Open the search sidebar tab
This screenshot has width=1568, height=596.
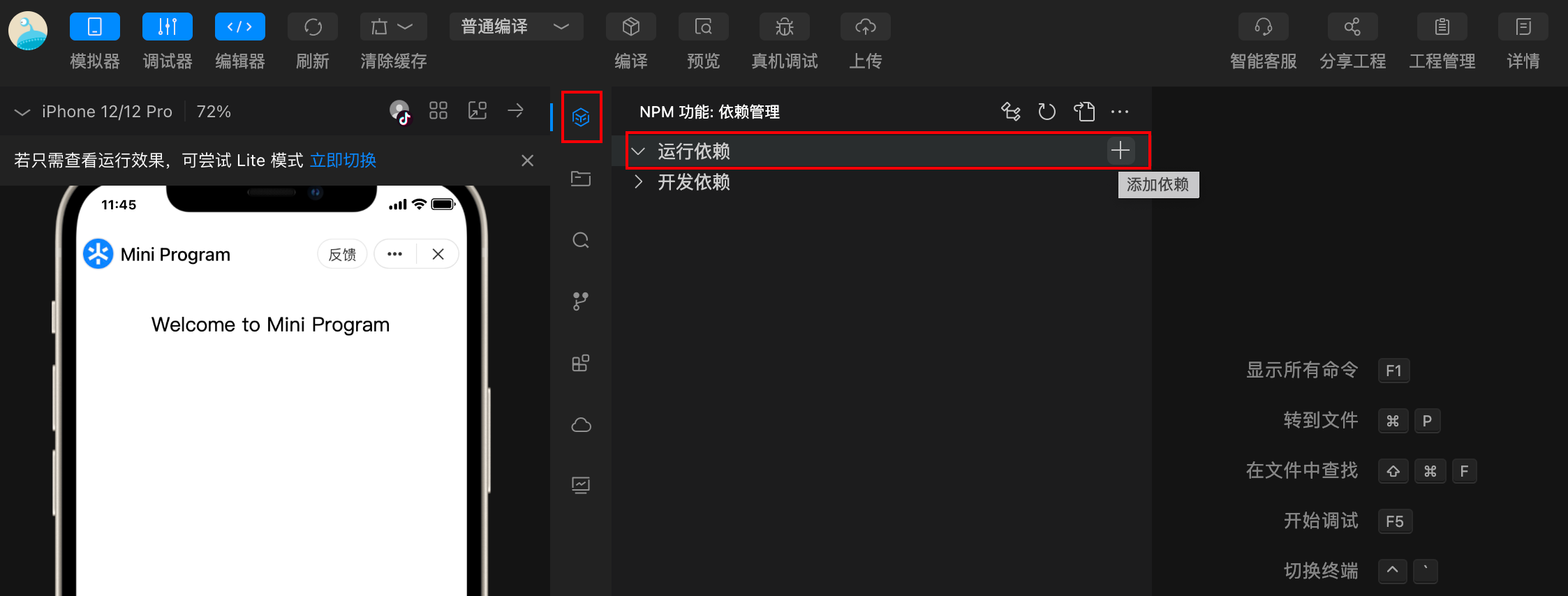(581, 241)
